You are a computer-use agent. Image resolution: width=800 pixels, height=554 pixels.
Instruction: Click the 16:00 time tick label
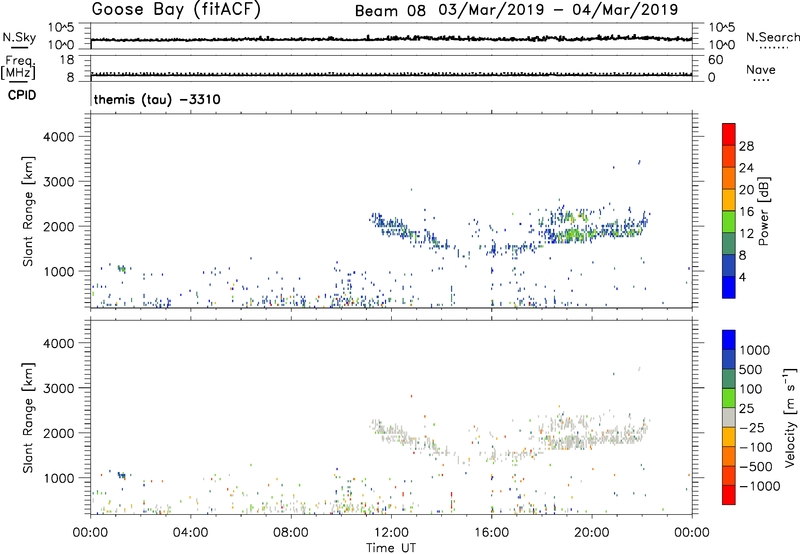pyautogui.click(x=491, y=533)
